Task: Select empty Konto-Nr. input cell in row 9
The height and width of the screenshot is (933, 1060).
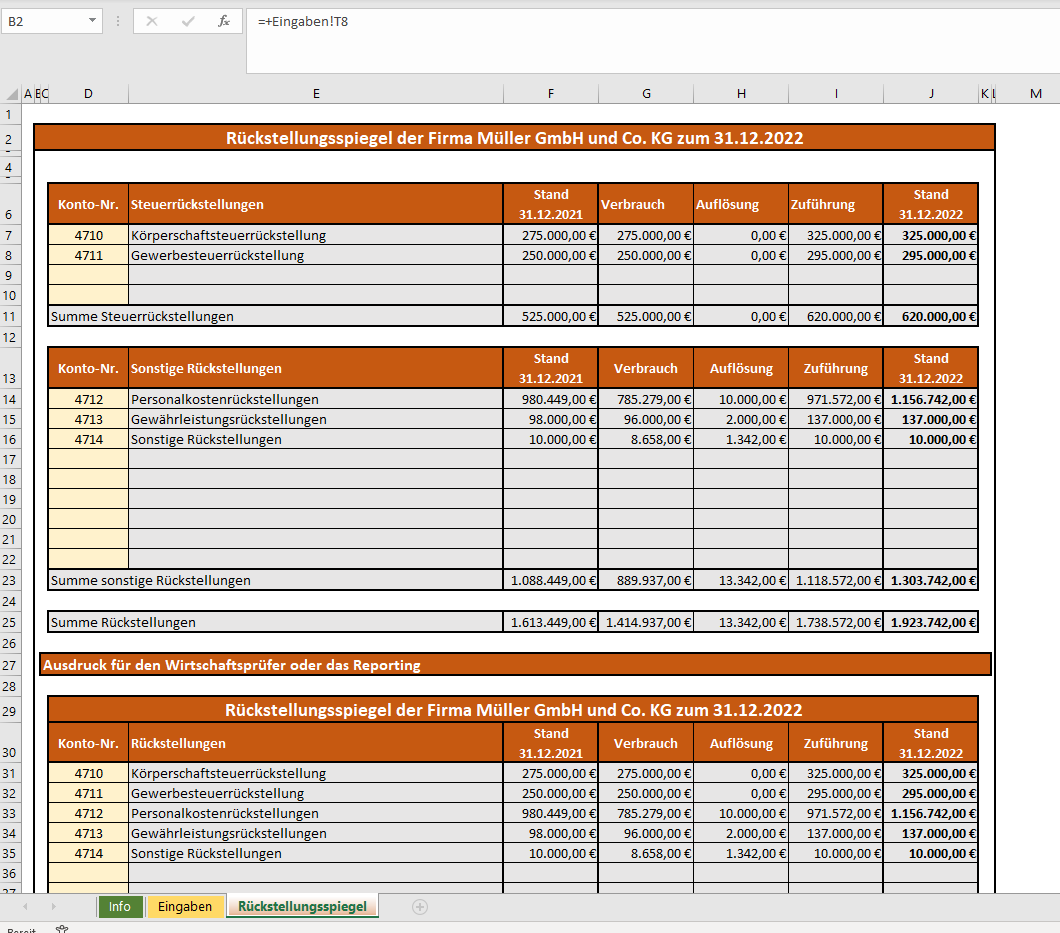Action: pos(89,275)
